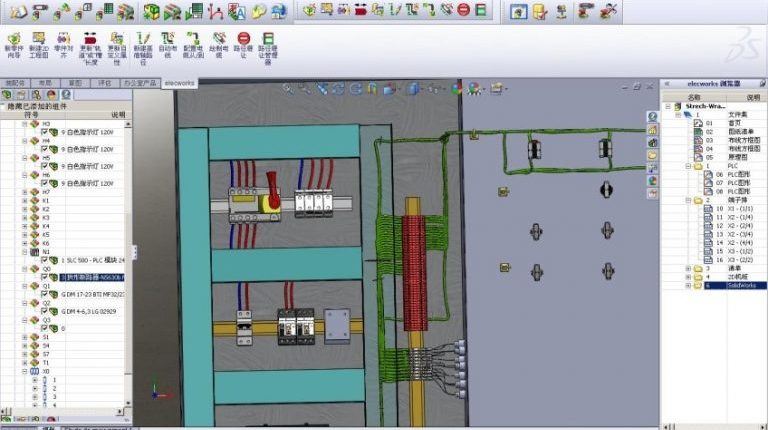Toggle checkbox of the white lamp under H5
The height and width of the screenshot is (430, 768).
point(45,167)
